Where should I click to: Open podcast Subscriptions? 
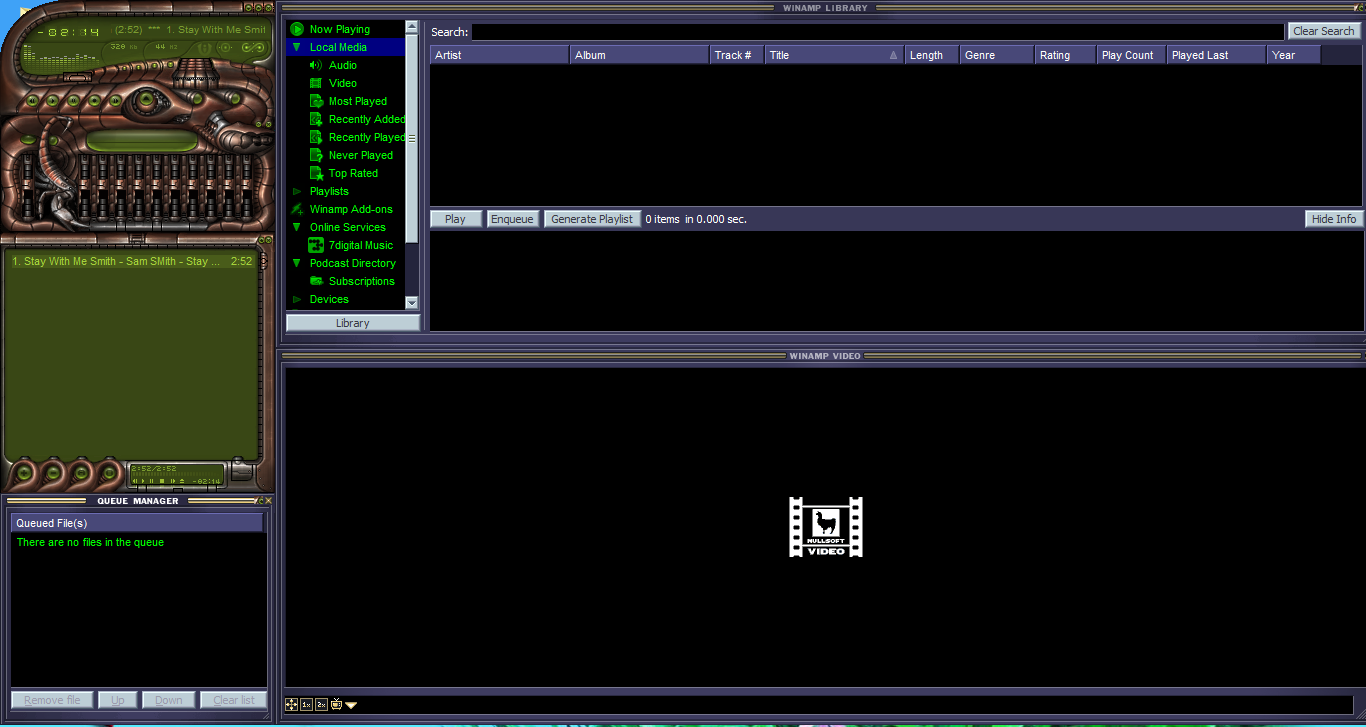coord(362,281)
